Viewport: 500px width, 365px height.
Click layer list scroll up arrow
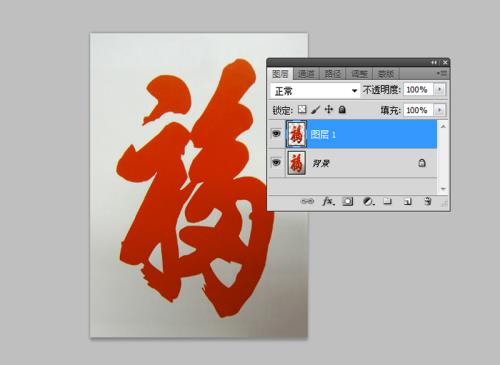point(443,127)
